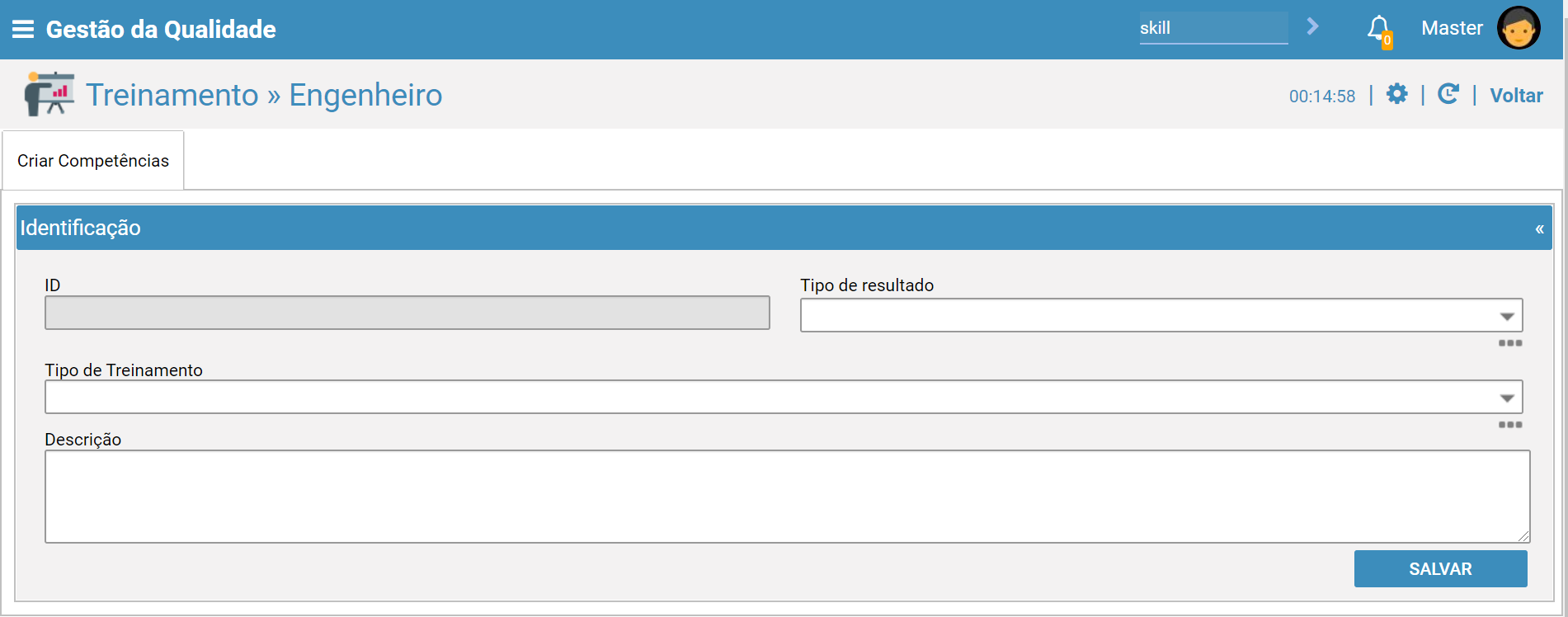Screen dimensions: 1568x617
Task: Collapse the Identificação panel
Action: [1539, 229]
